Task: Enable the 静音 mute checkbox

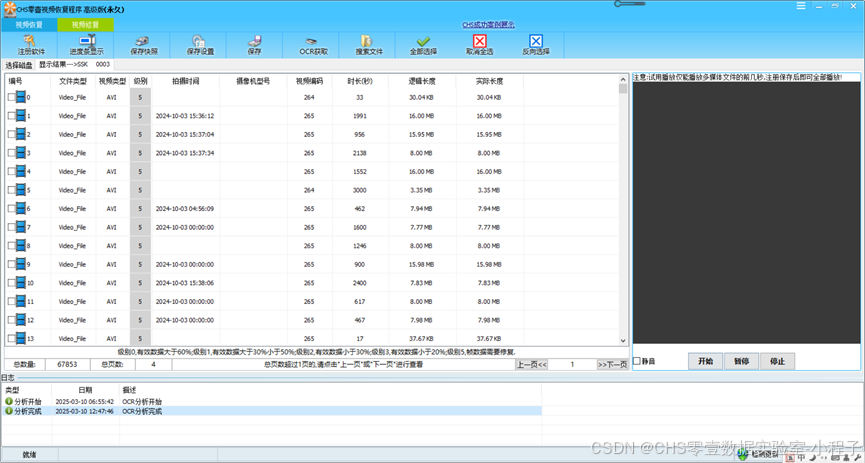Action: tap(637, 361)
